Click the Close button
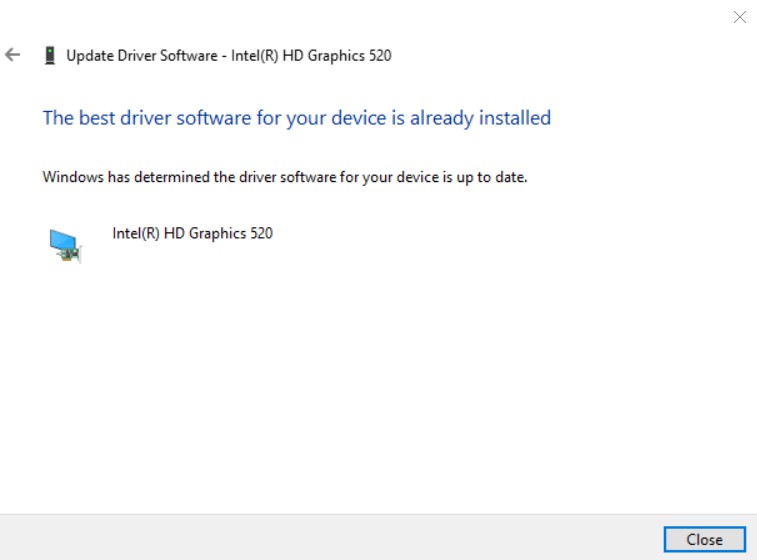 pyautogui.click(x=704, y=539)
